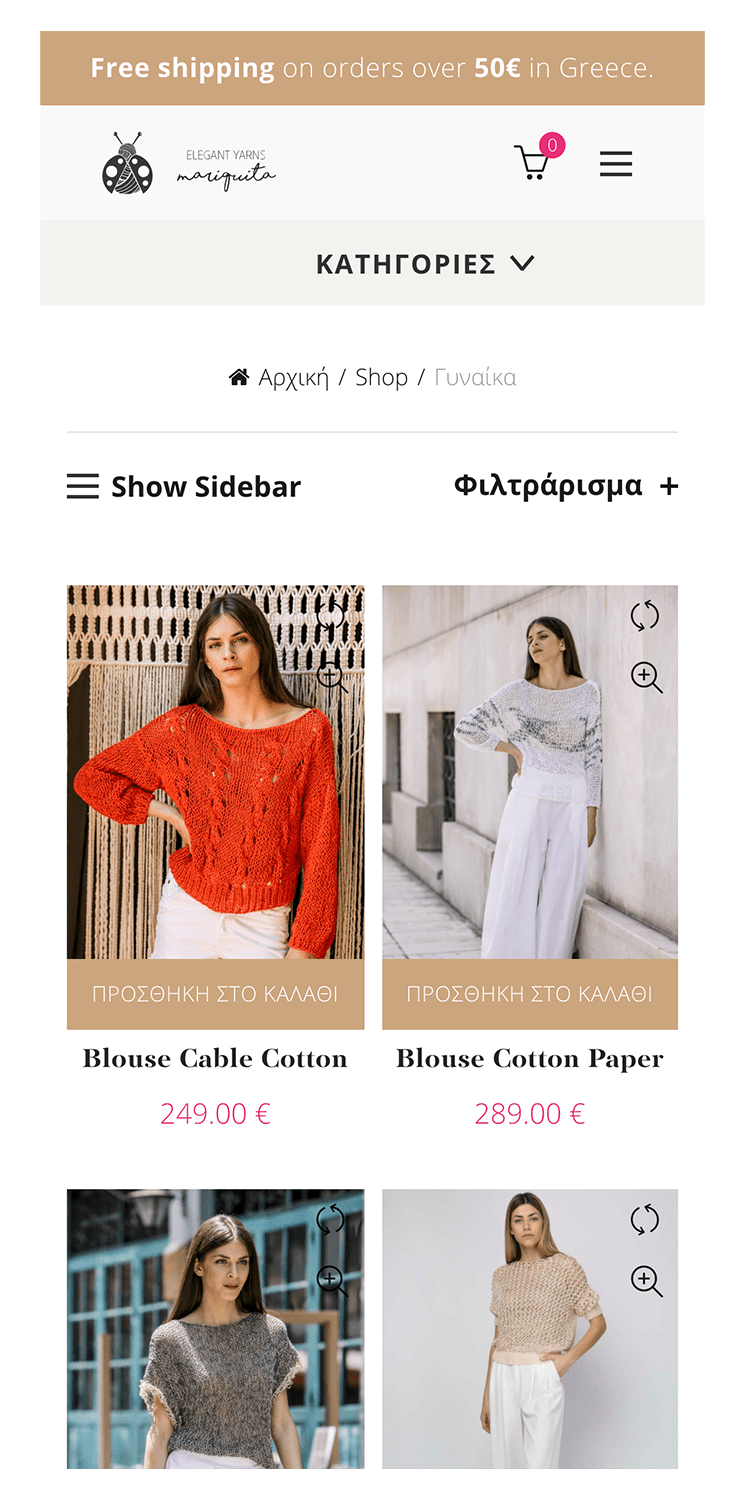
Task: Click compare icon on Blouse Cotton Paper
Action: coord(645,616)
